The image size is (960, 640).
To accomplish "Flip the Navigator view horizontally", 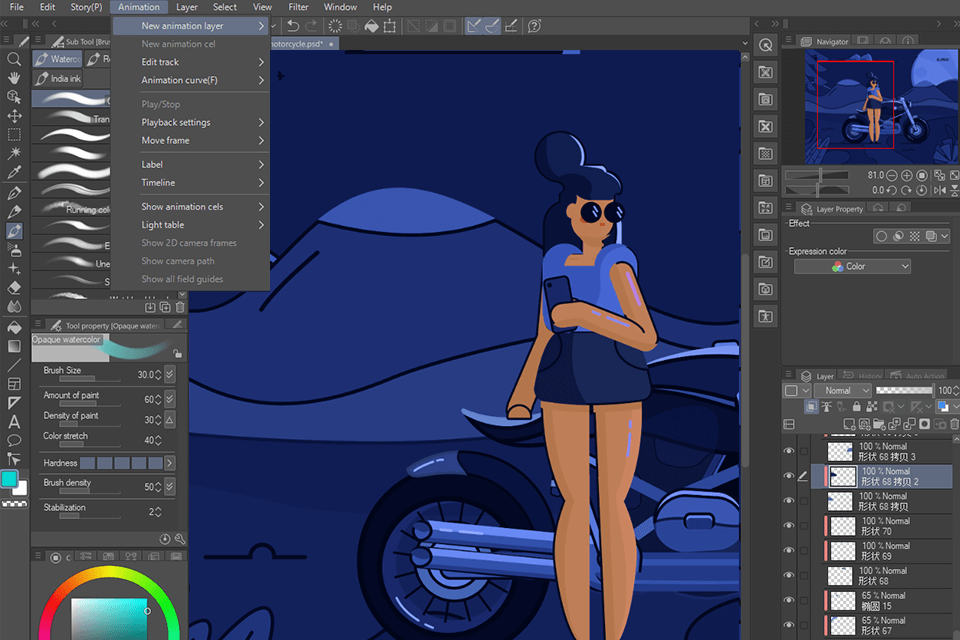I will coord(940,190).
